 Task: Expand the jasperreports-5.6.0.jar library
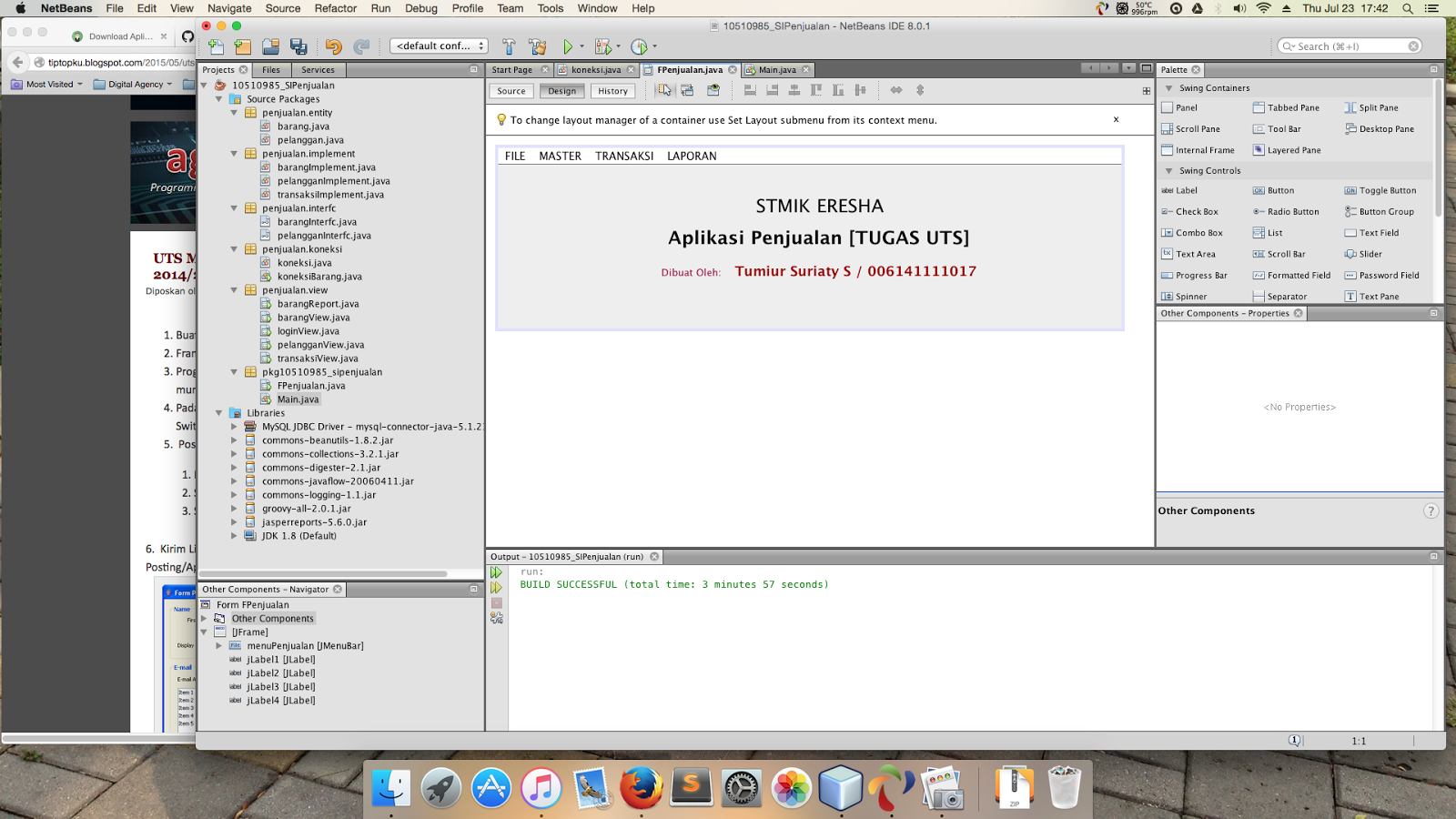coord(234,522)
